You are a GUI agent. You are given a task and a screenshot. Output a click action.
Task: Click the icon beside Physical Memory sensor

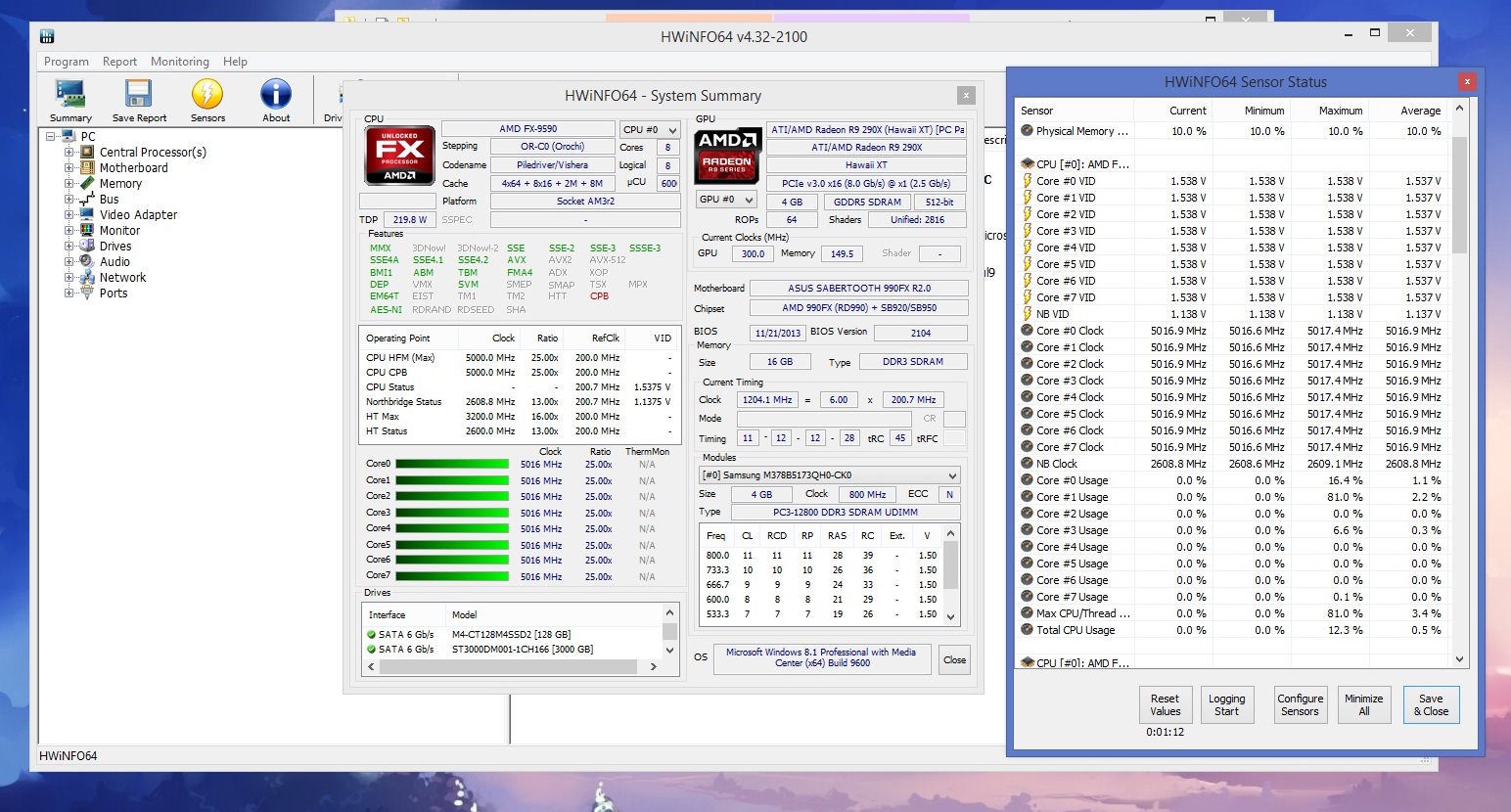(1027, 130)
